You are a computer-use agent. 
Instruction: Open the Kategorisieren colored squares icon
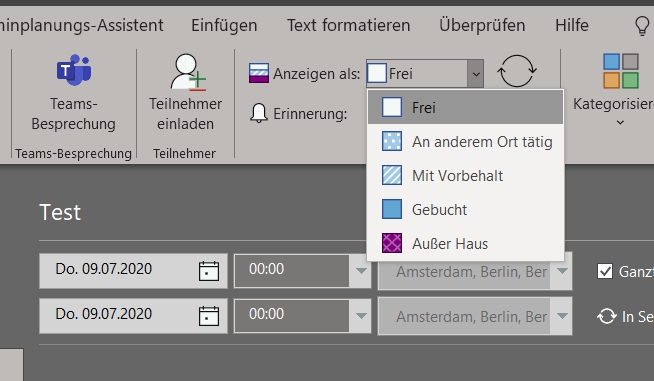tap(621, 71)
